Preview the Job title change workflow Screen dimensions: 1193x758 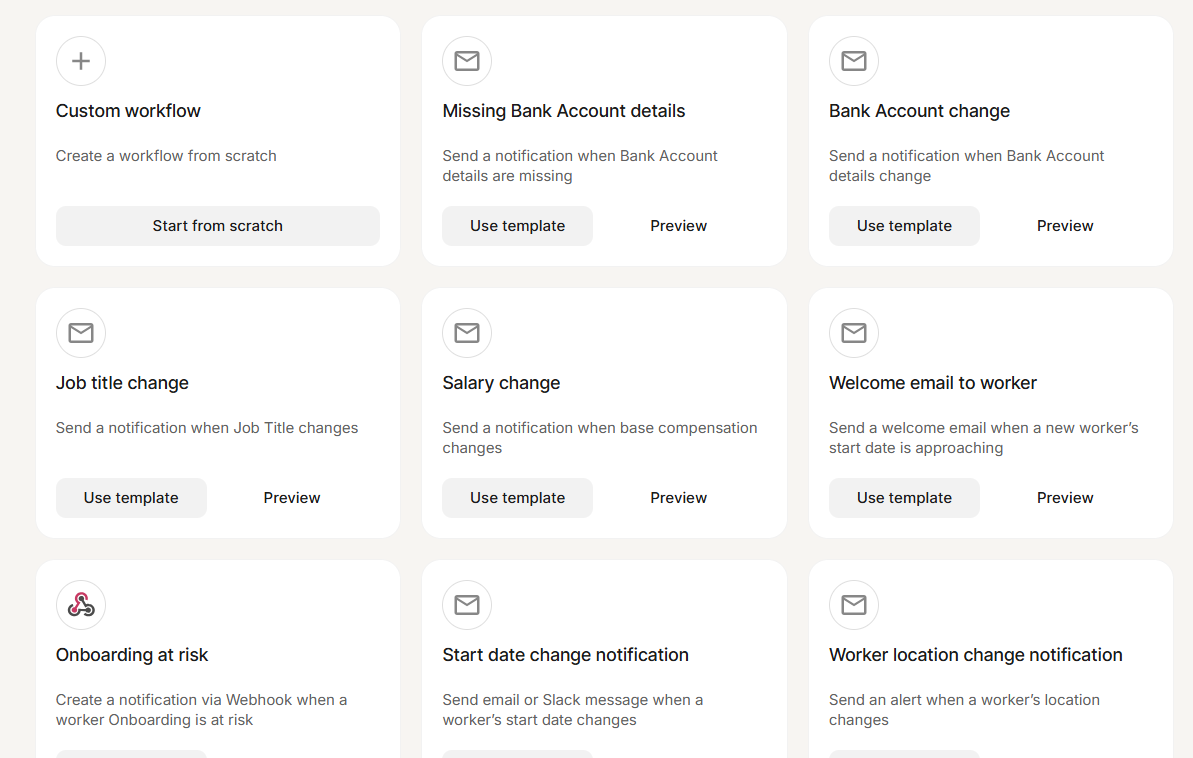(x=291, y=497)
